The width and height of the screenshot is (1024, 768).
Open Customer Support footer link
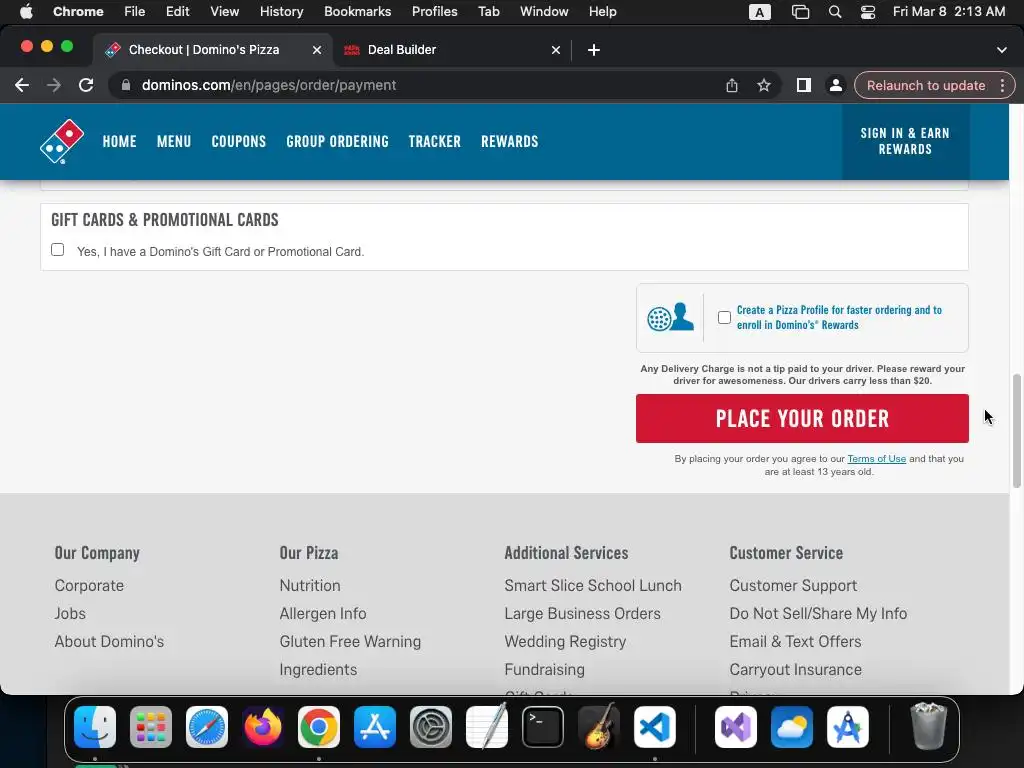click(x=793, y=586)
